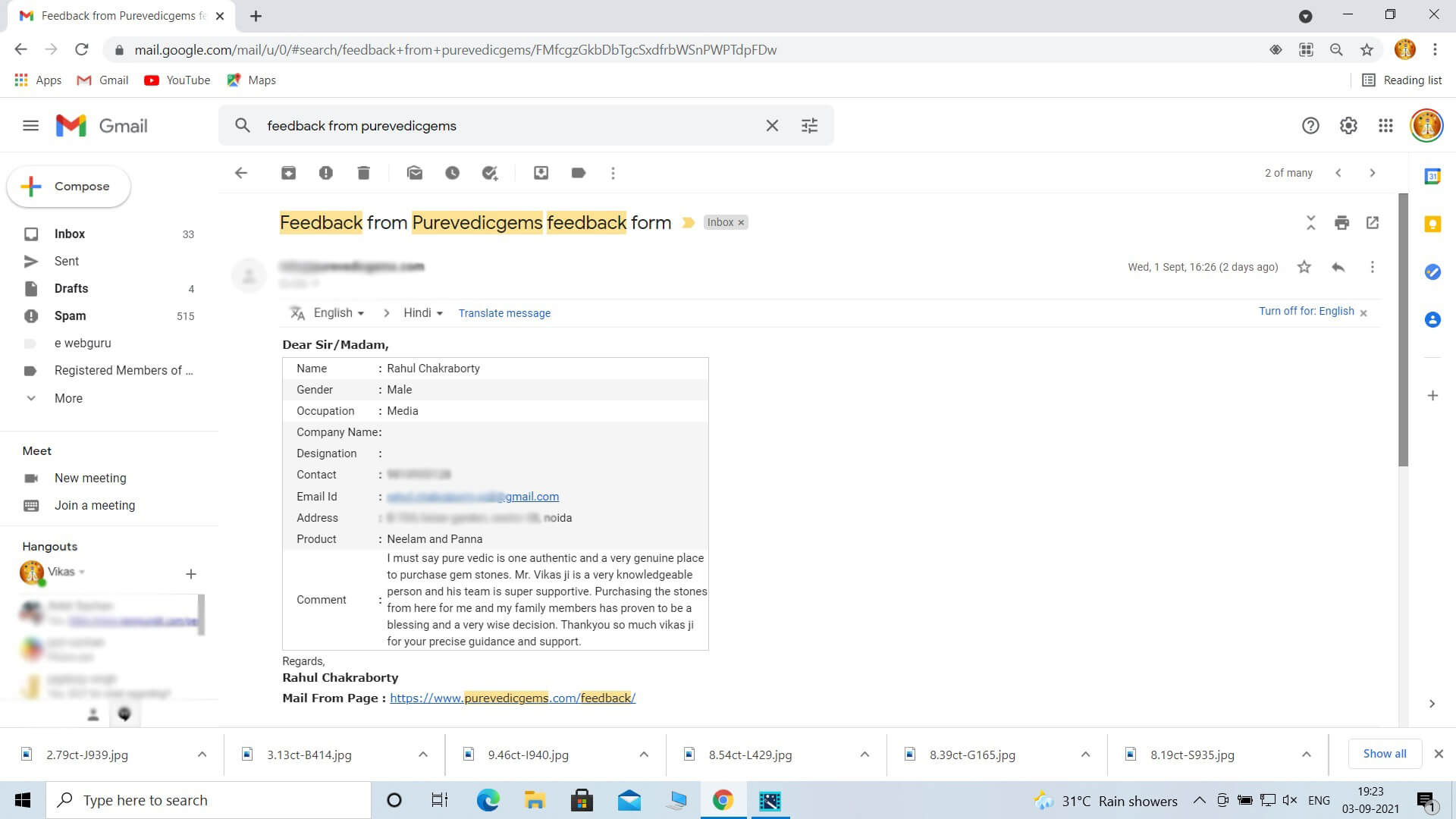
Task: Remove the Inbox label from email
Action: click(741, 223)
